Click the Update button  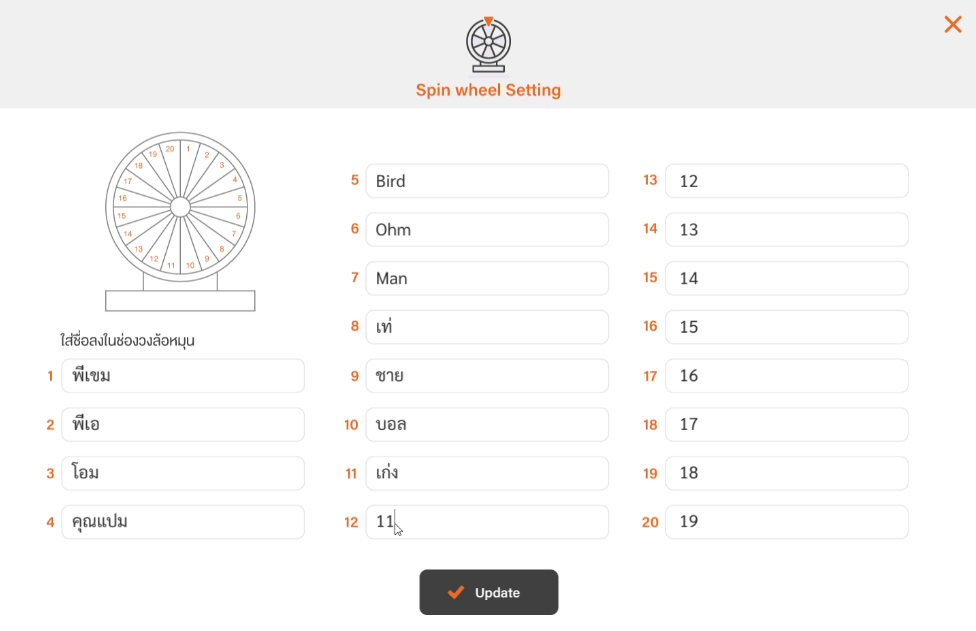tap(489, 592)
